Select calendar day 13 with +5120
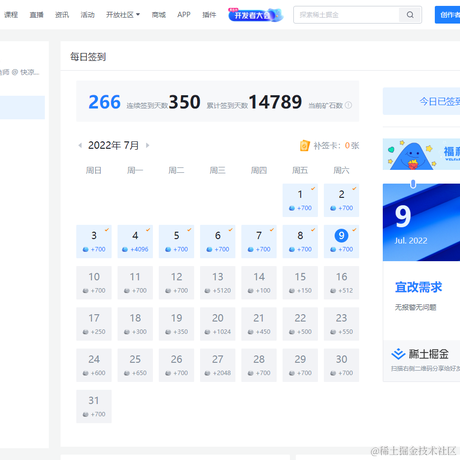Viewport: 460px width, 460px height. pyautogui.click(x=218, y=283)
